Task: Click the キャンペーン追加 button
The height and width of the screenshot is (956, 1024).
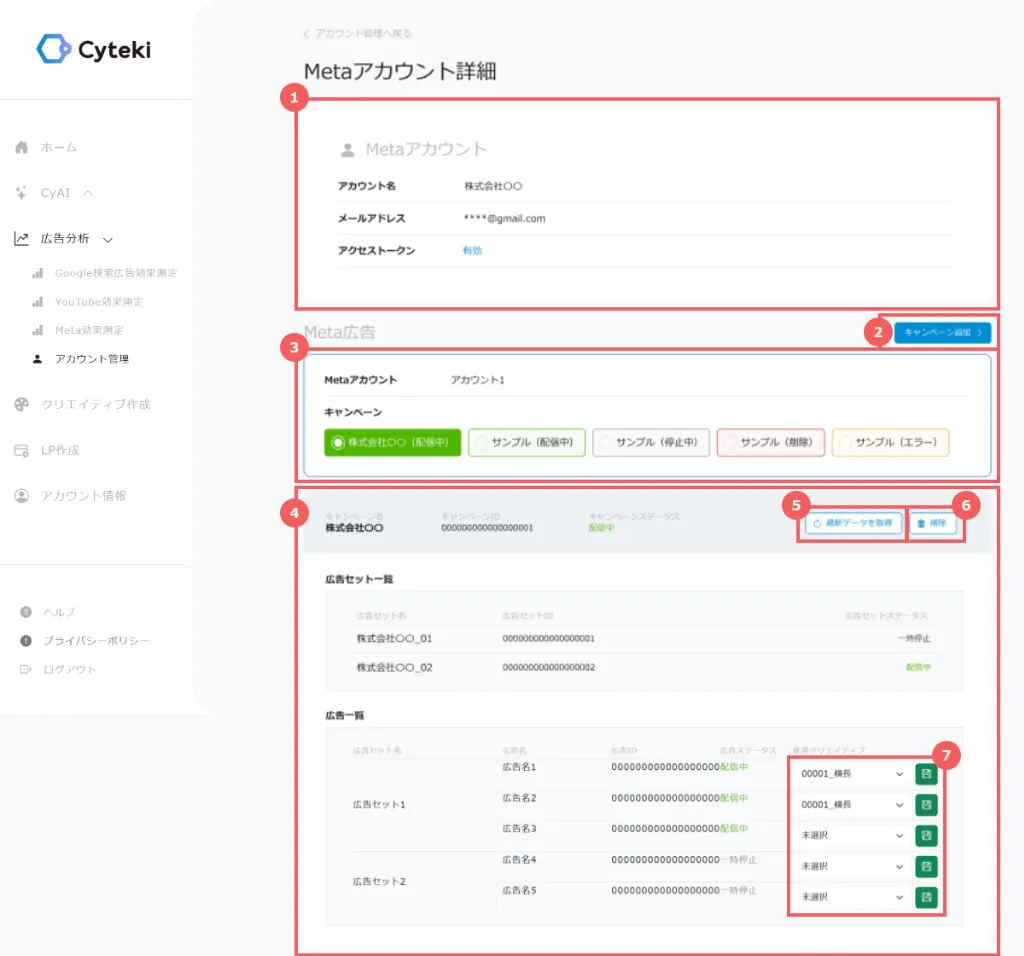Action: [x=942, y=332]
